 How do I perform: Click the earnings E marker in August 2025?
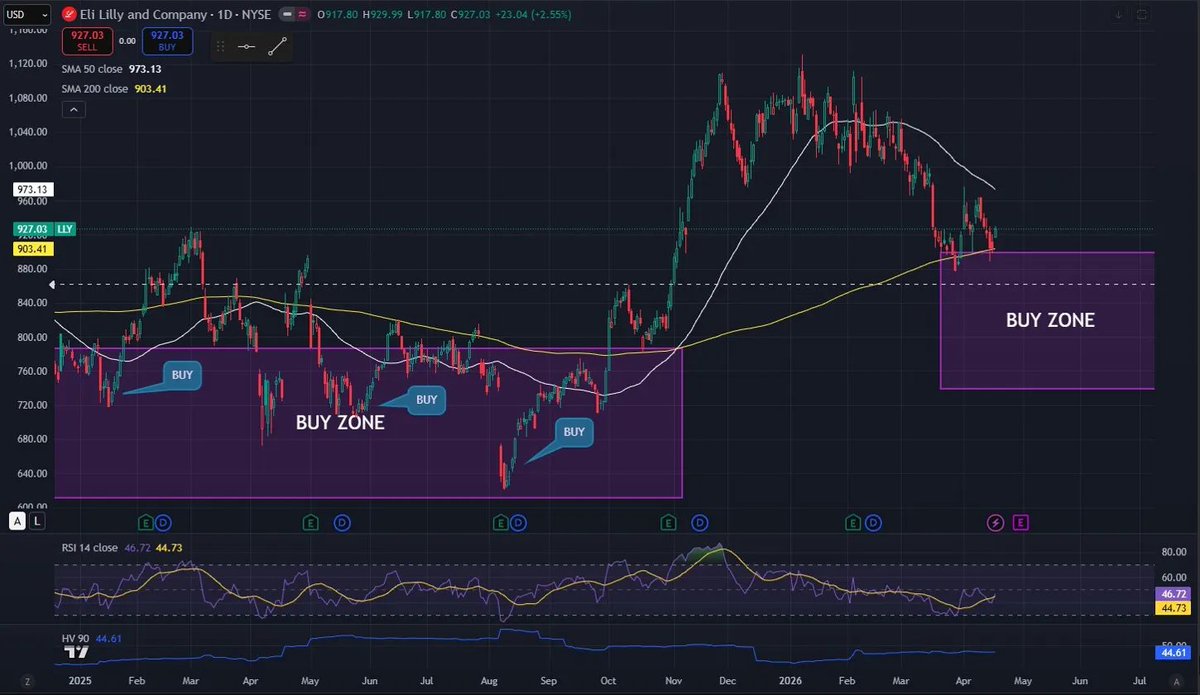(500, 522)
